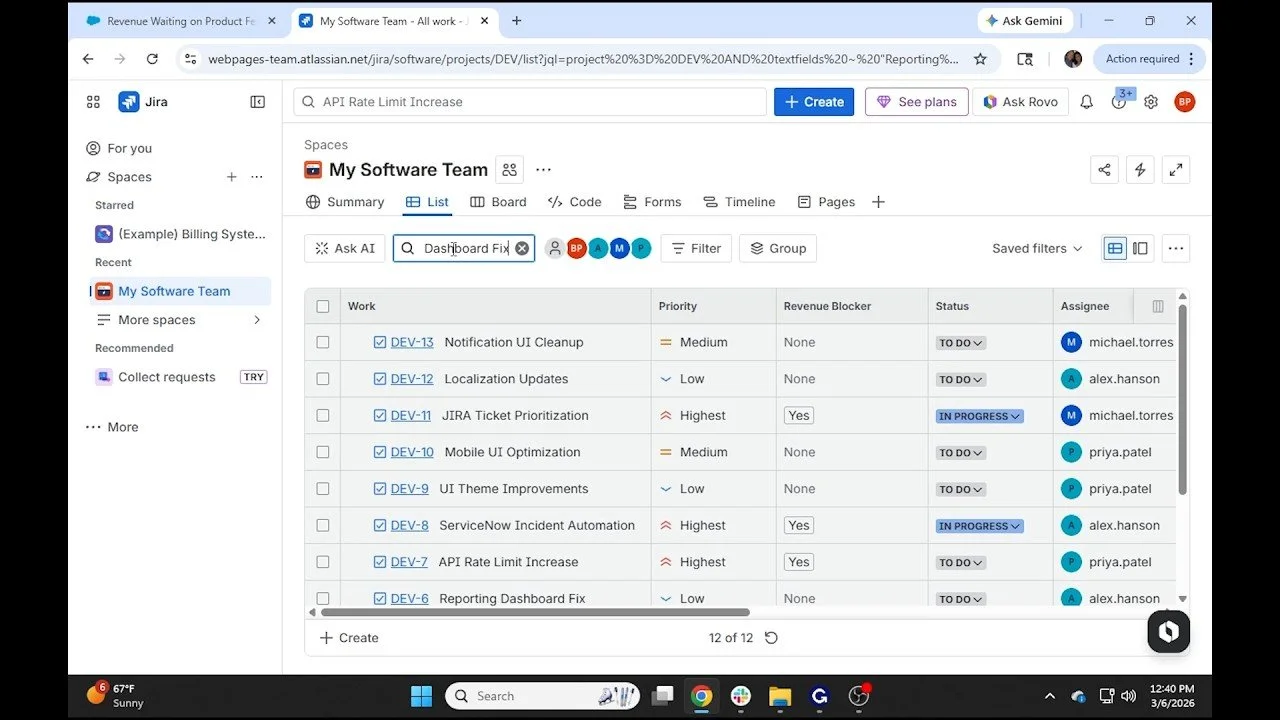Open the Saved filters dropdown
1280x720 pixels.
coord(1037,248)
